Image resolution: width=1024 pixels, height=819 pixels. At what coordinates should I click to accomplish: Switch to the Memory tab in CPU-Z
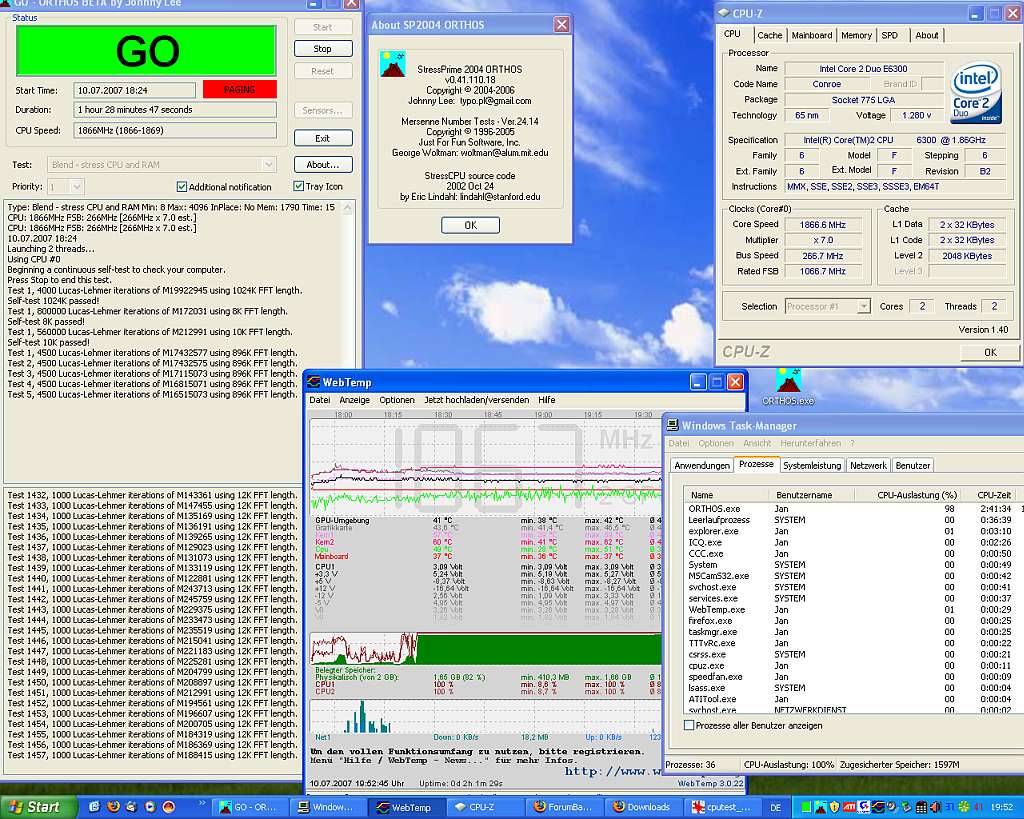856,35
